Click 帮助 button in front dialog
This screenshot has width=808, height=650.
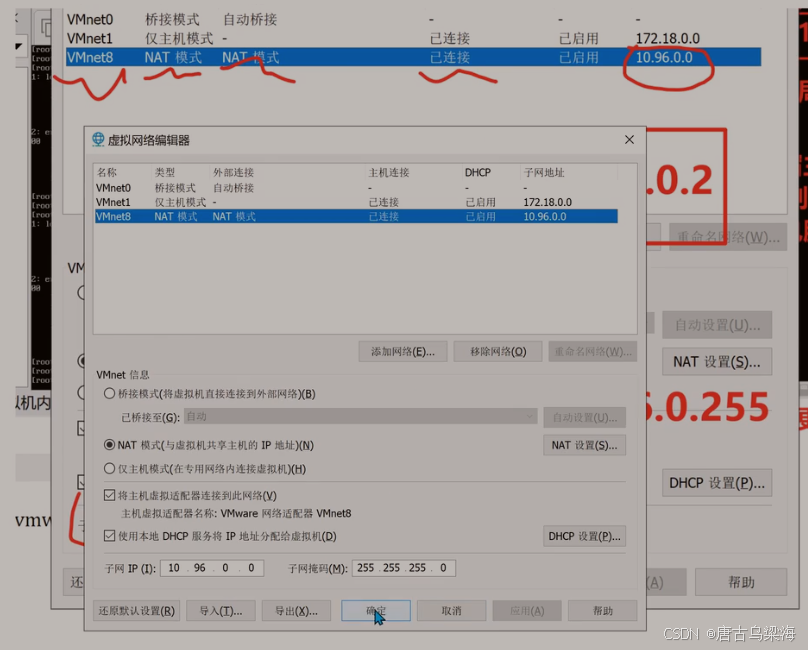tap(602, 611)
